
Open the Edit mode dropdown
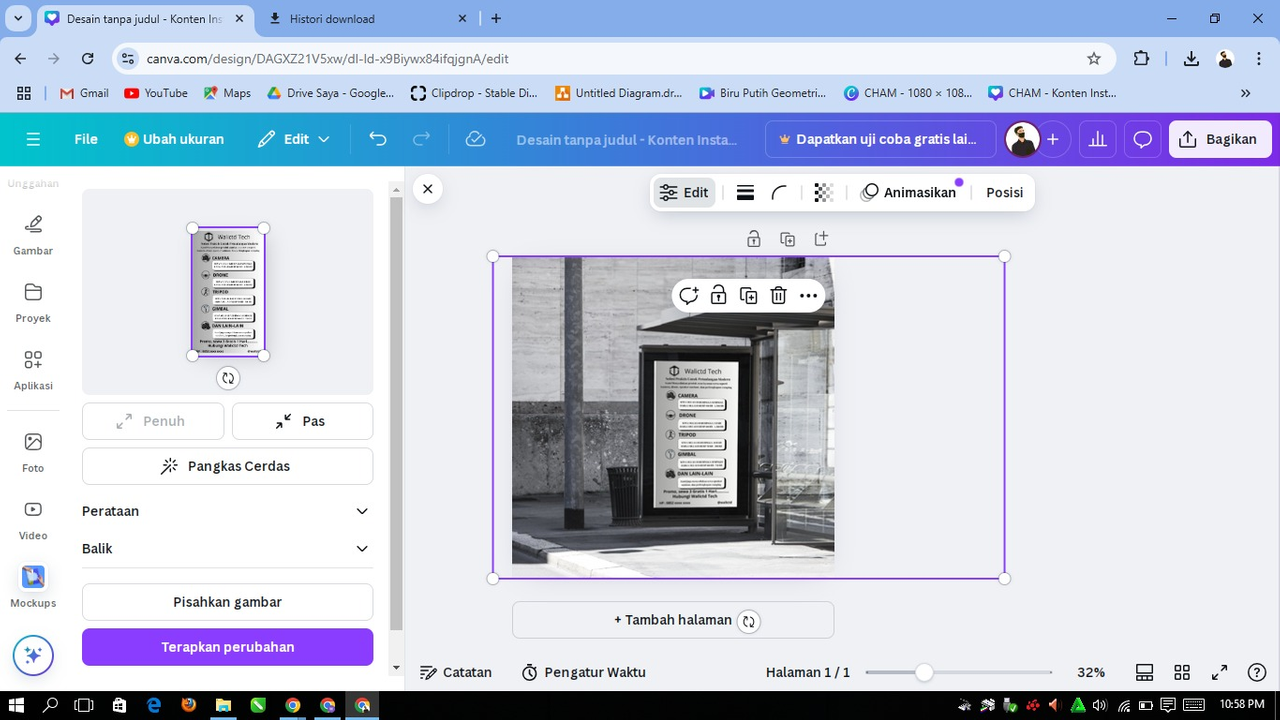[293, 139]
